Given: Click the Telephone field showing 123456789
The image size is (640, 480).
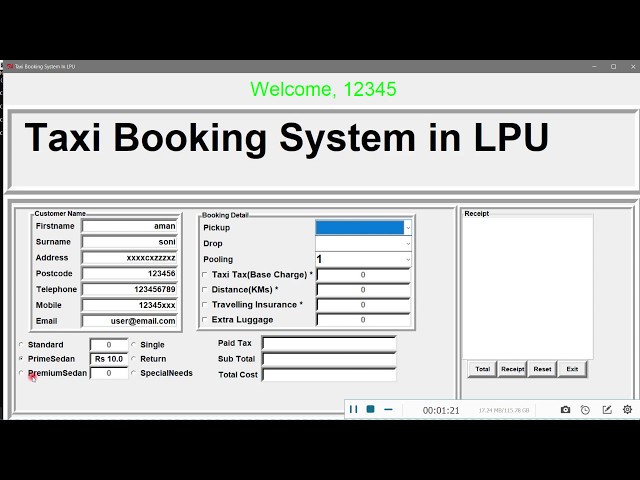Looking at the screenshot, I should coord(129,289).
